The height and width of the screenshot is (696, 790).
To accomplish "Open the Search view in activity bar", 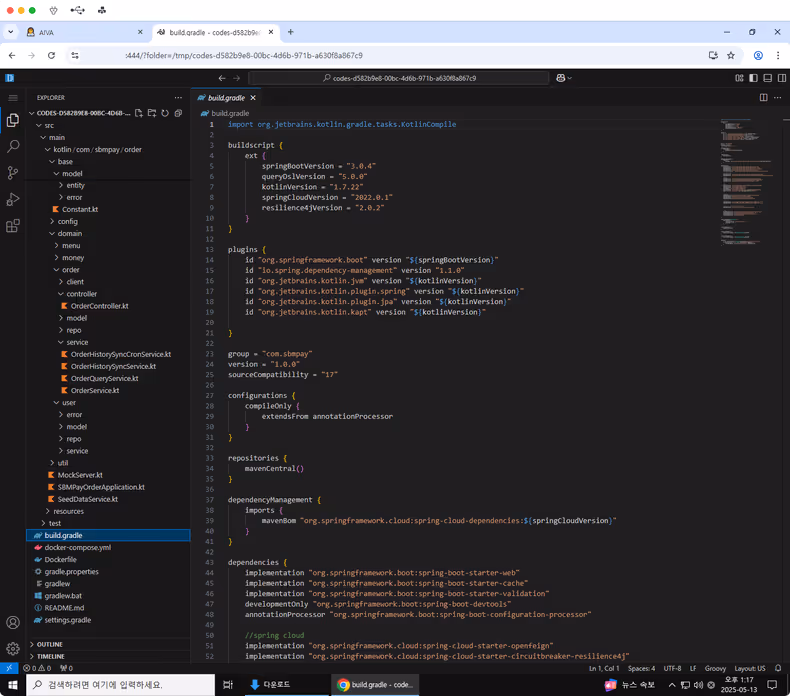I will [13, 147].
